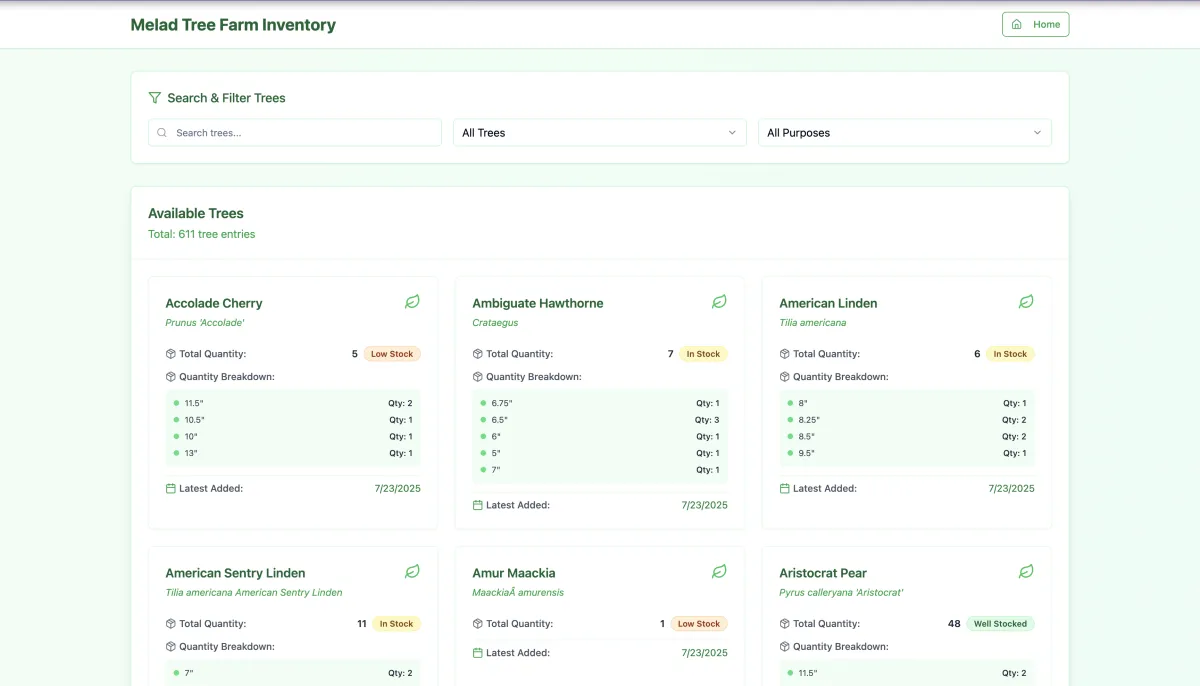Click the calendar icon on Accolade Cherry card
This screenshot has width=1200, height=686.
pyautogui.click(x=171, y=489)
